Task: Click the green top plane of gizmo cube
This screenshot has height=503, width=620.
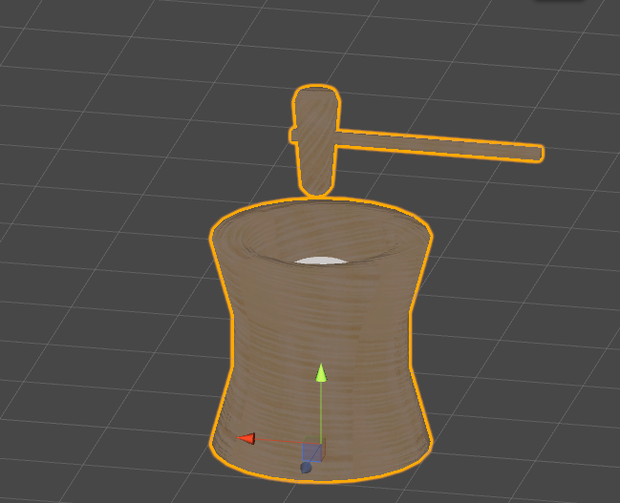Action: click(315, 440)
